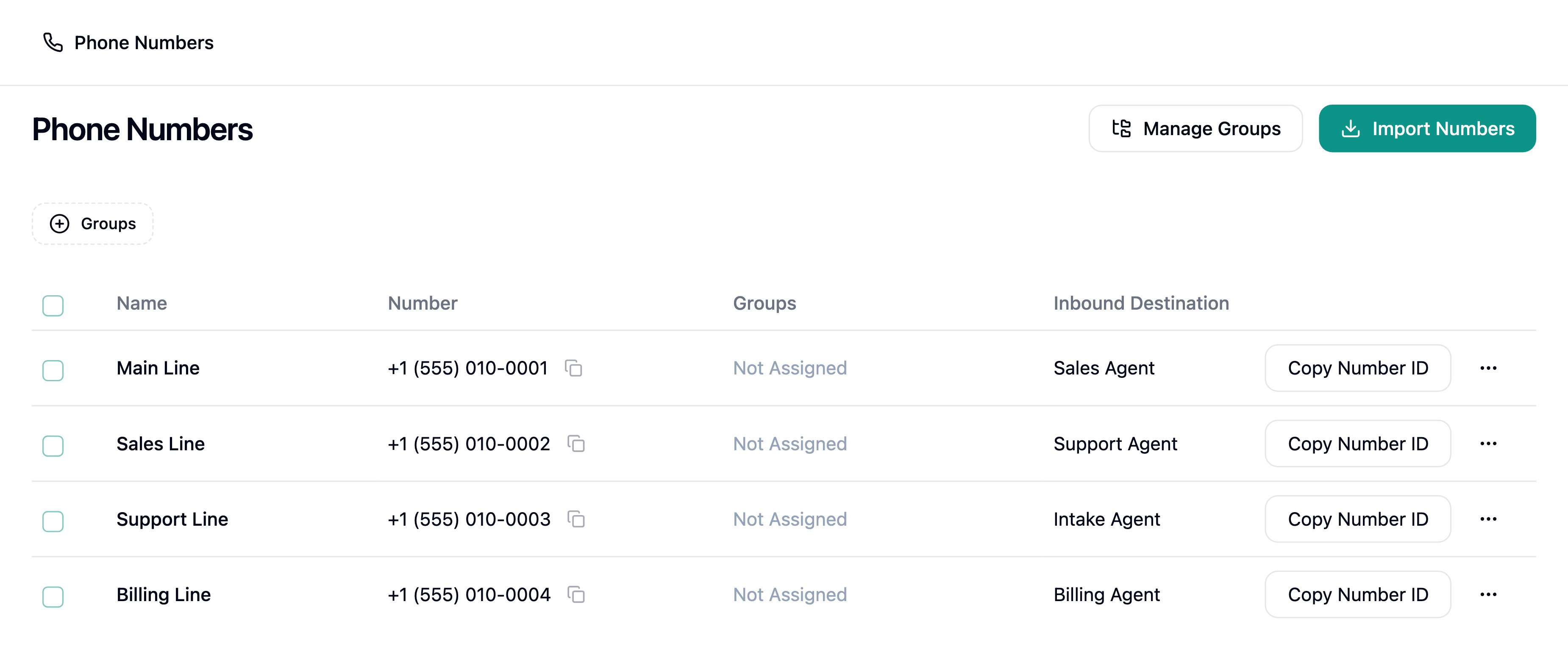This screenshot has width=1568, height=646.
Task: Click the Billing Agent destination cell
Action: coord(1107,594)
